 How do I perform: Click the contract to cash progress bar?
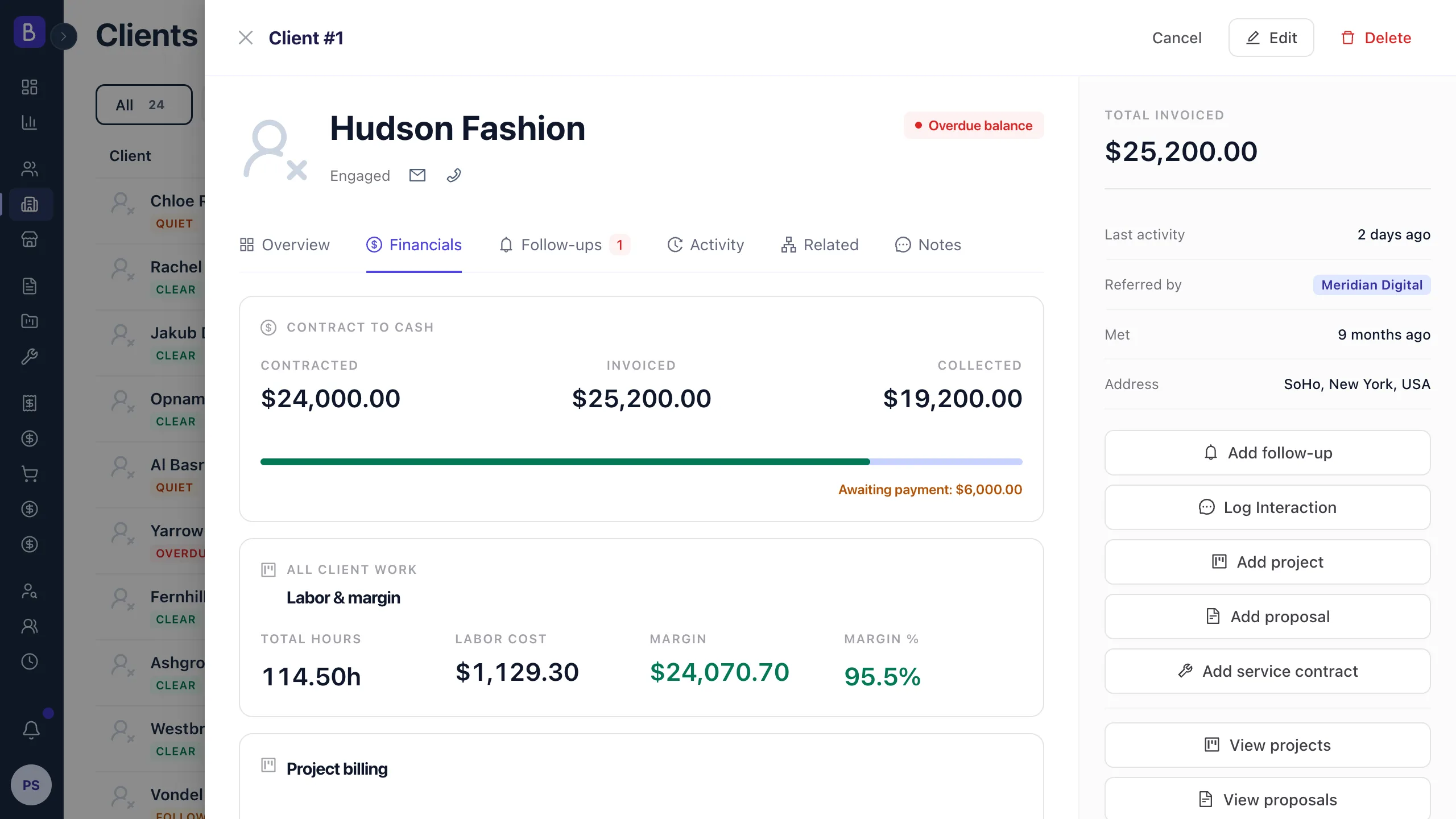[641, 462]
